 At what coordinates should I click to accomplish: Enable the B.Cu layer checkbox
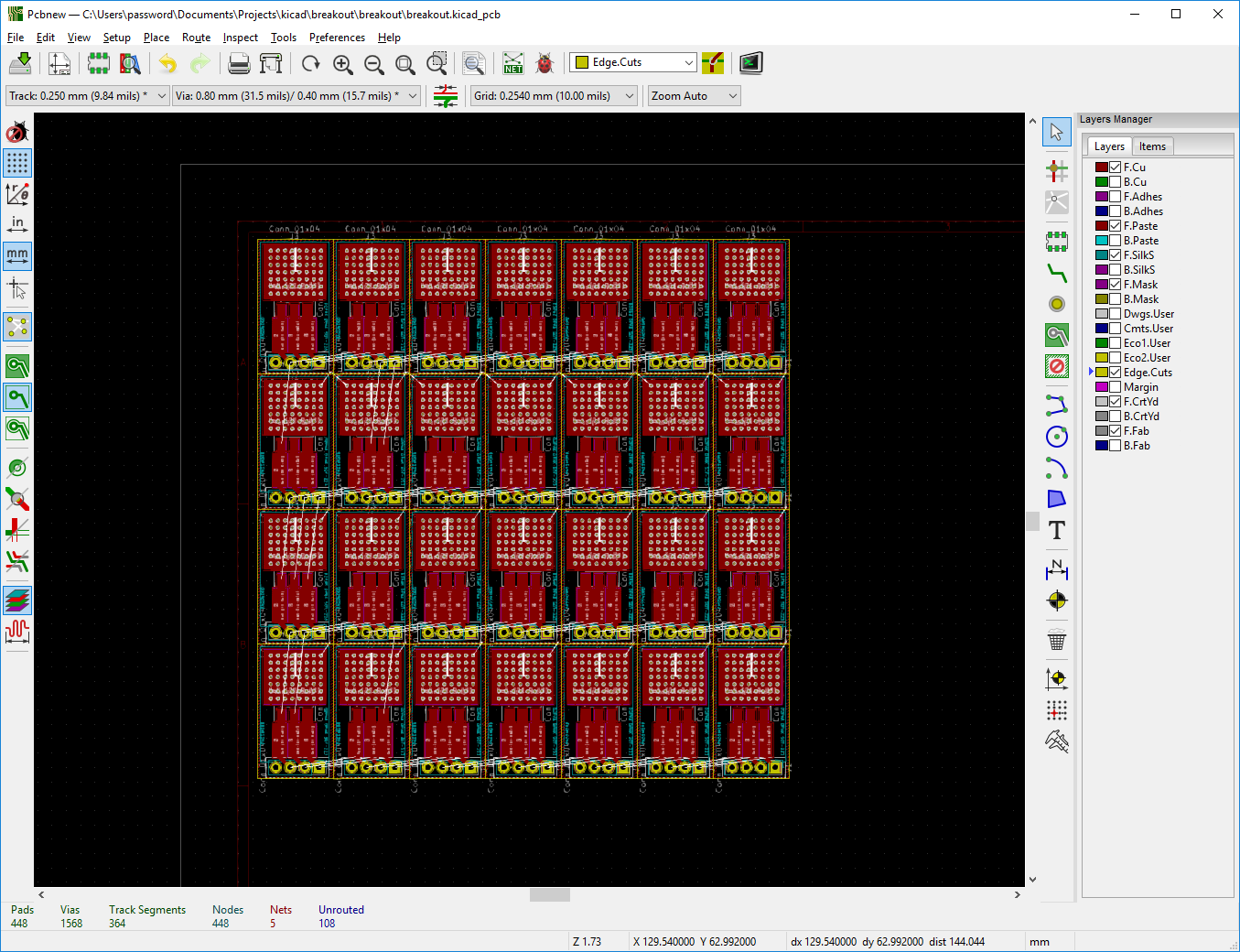pos(1116,182)
